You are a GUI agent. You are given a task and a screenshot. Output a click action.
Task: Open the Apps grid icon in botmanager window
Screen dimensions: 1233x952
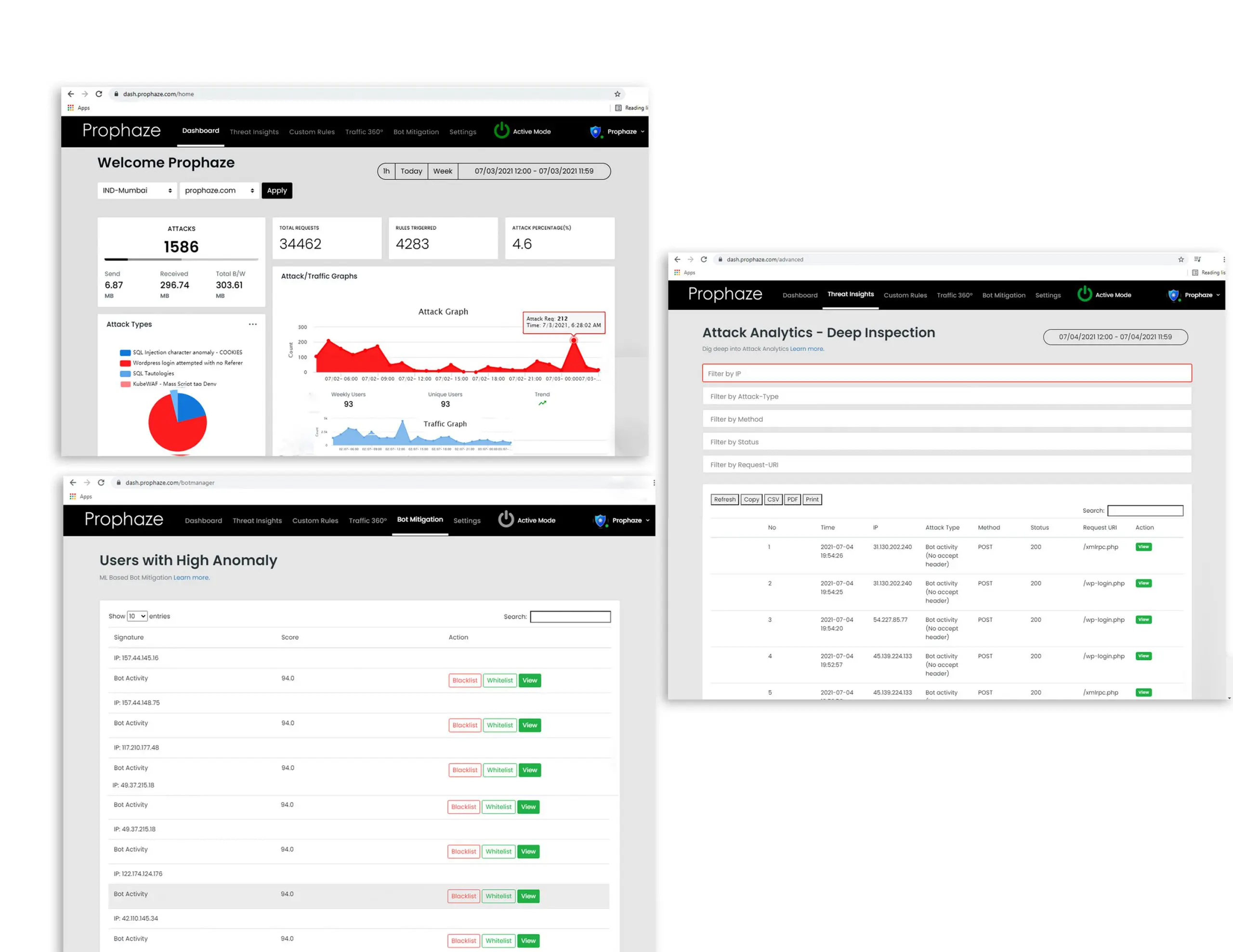(x=72, y=496)
